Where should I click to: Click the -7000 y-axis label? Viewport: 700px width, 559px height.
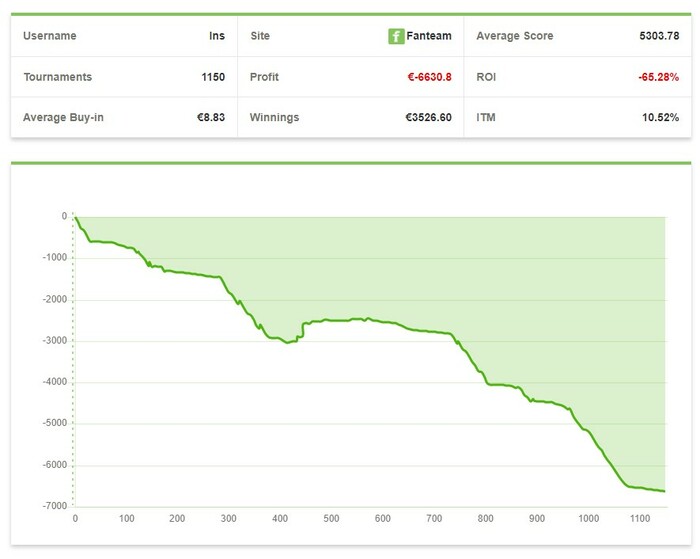(55, 506)
